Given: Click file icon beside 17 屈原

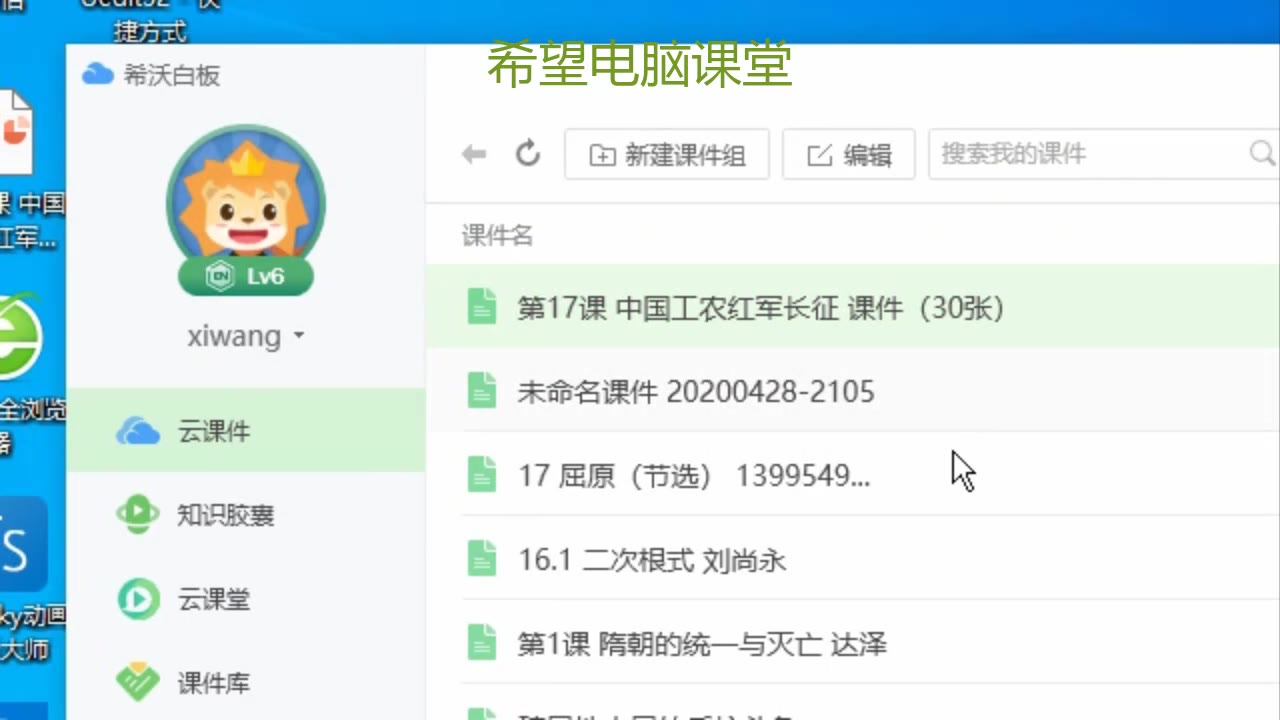Looking at the screenshot, I should [x=482, y=475].
